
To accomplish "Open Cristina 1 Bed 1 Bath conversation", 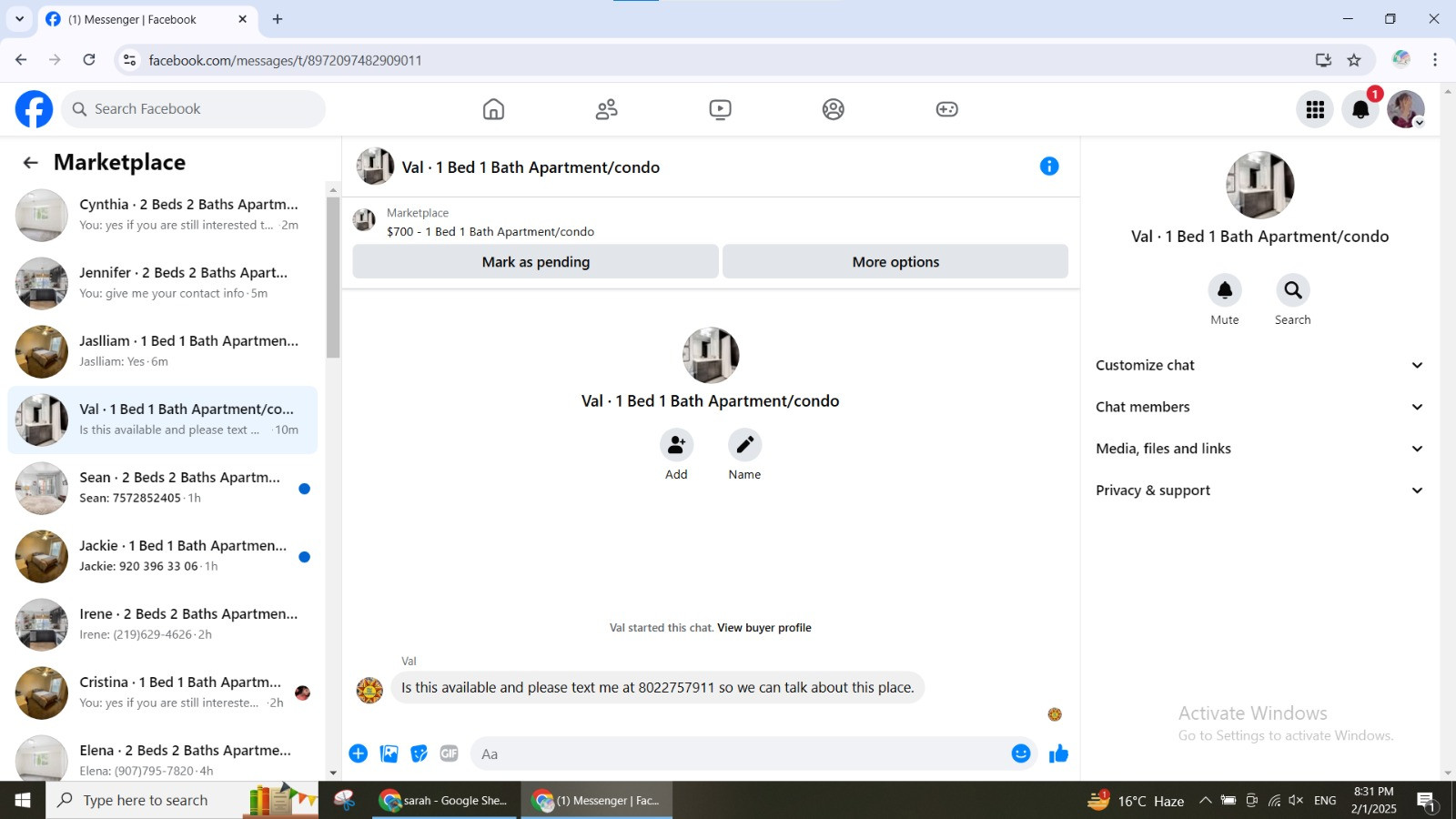I will [x=163, y=693].
